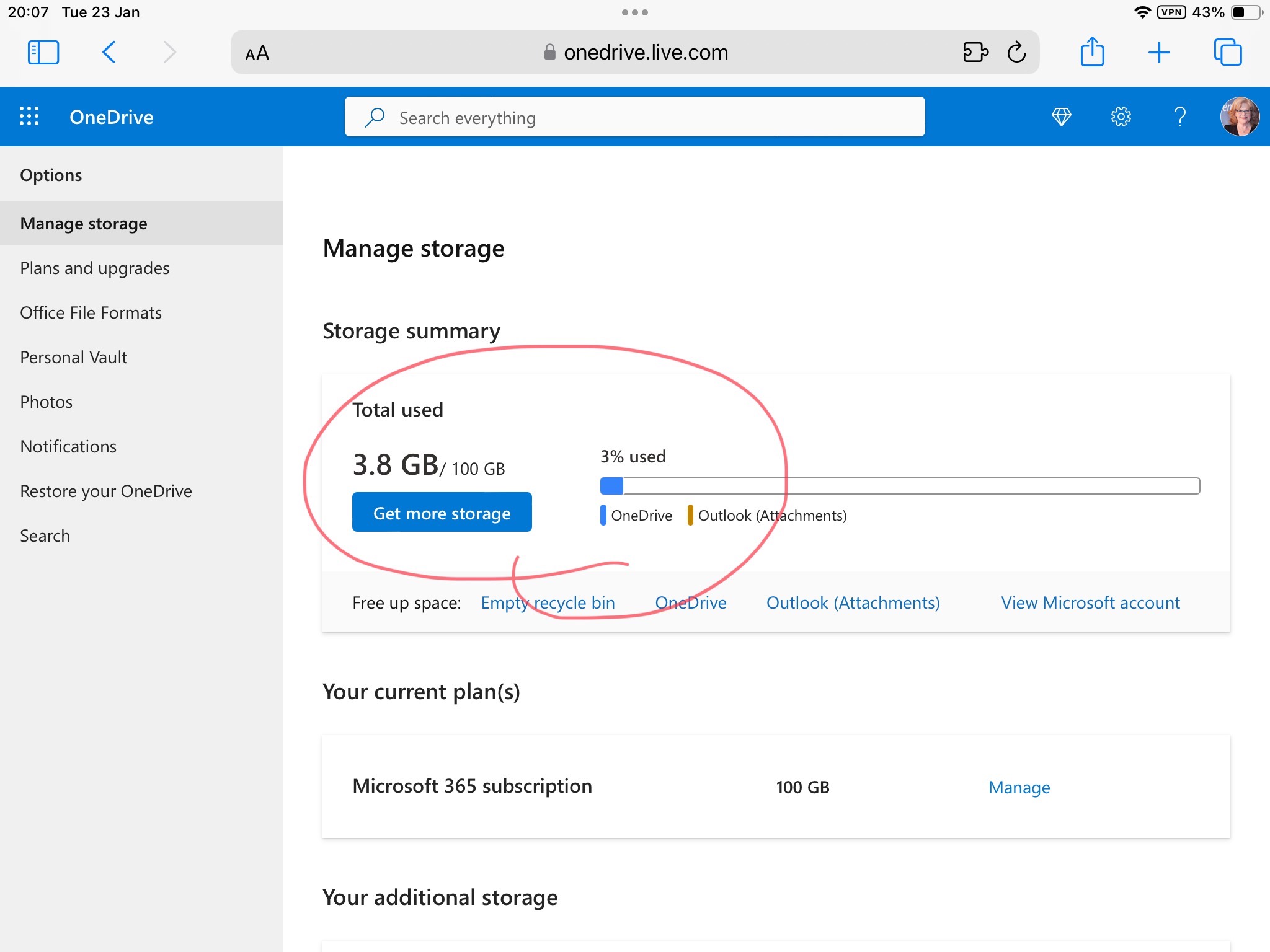Open the OneDrive settings gear
This screenshot has width=1270, height=952.
[1121, 117]
